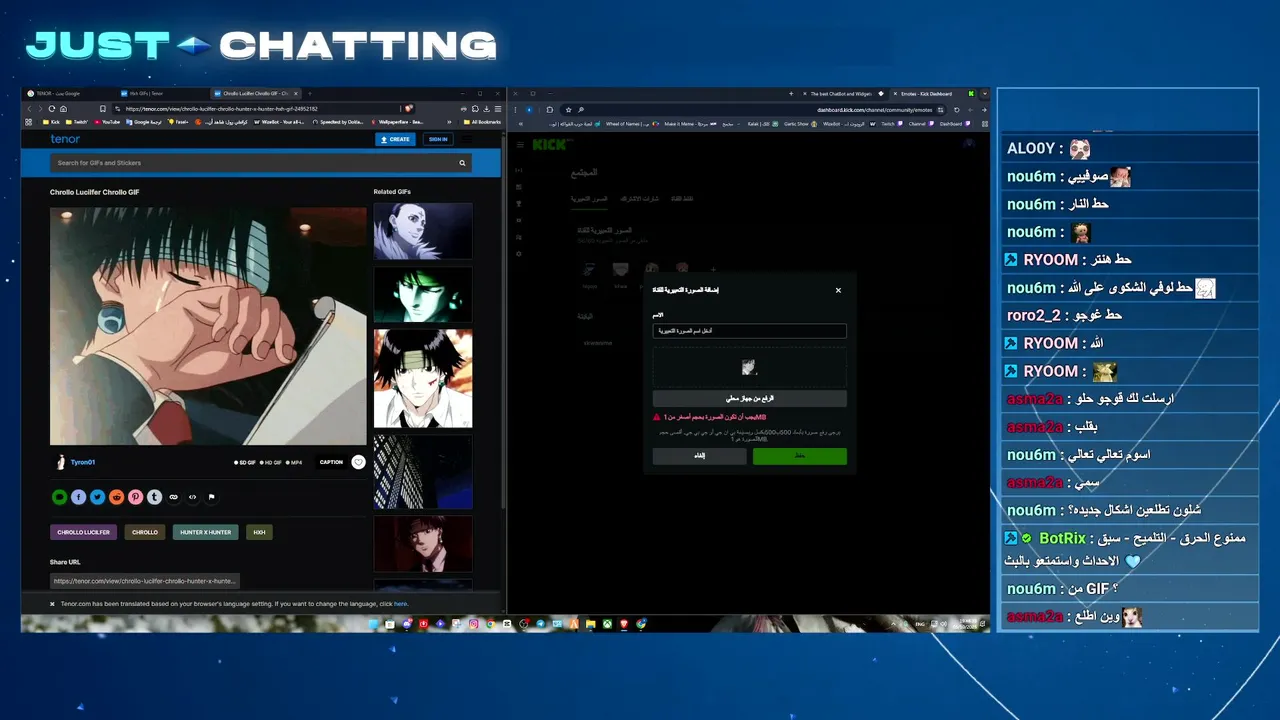Favorite the GIF with the heart icon
The width and height of the screenshot is (1280, 720).
[358, 462]
